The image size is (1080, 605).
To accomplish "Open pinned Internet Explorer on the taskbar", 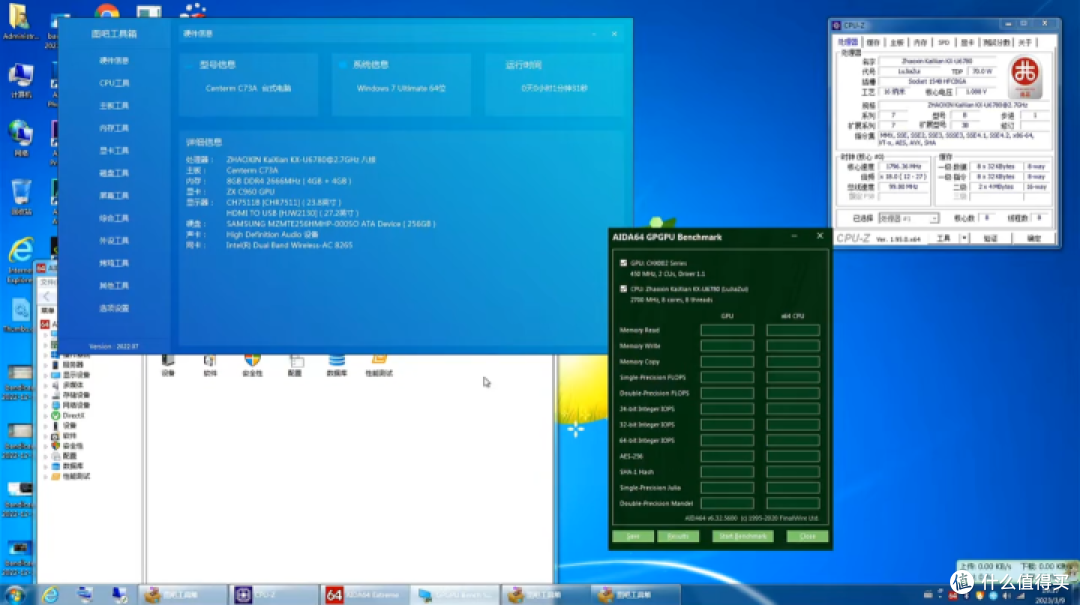I will coord(50,595).
